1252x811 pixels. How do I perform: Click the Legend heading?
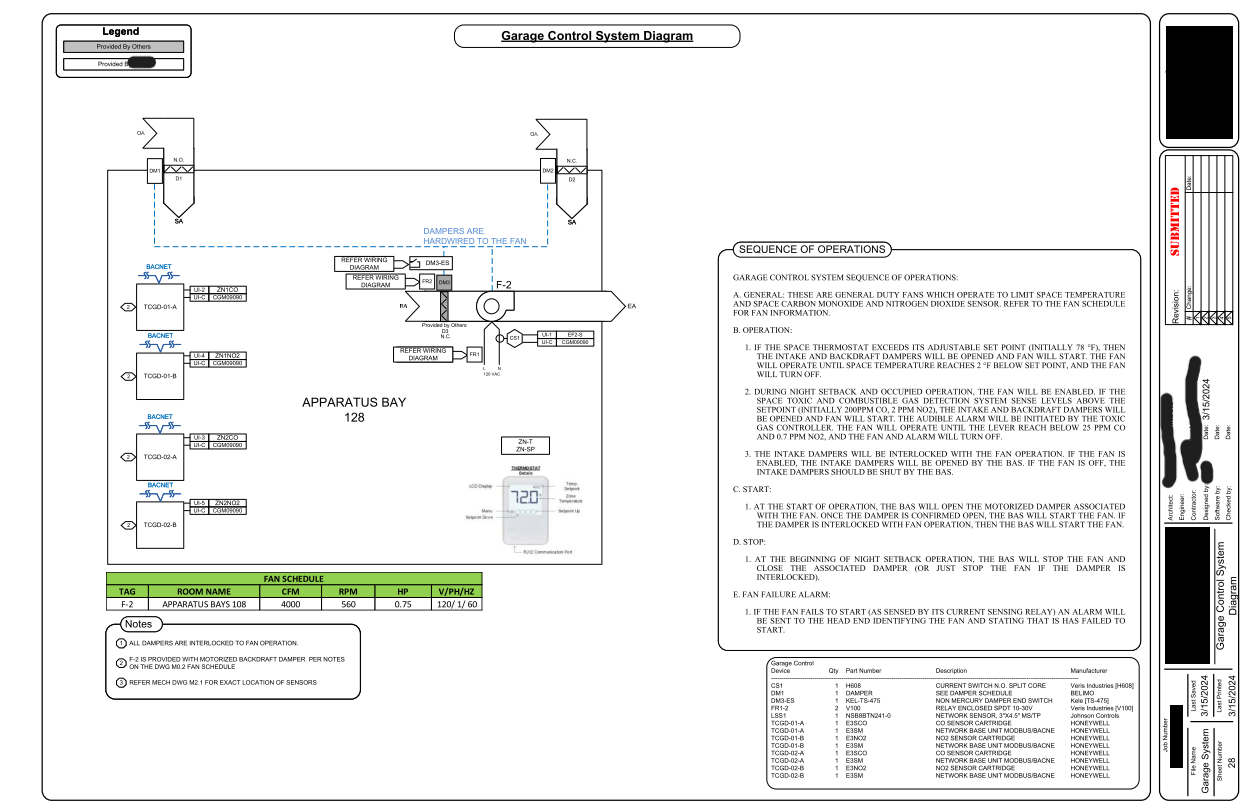[x=122, y=32]
